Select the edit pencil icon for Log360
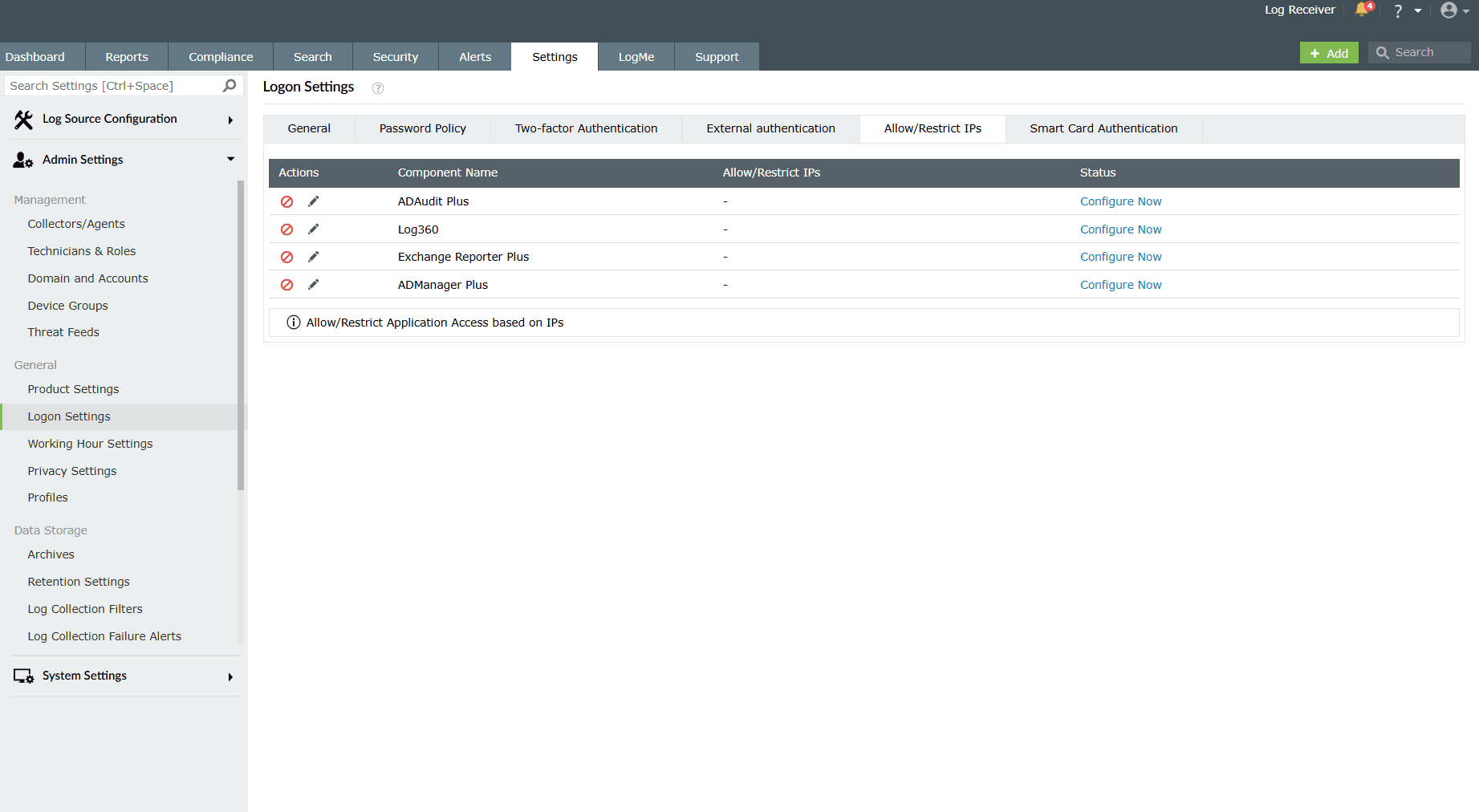The width and height of the screenshot is (1479, 812). click(x=313, y=229)
